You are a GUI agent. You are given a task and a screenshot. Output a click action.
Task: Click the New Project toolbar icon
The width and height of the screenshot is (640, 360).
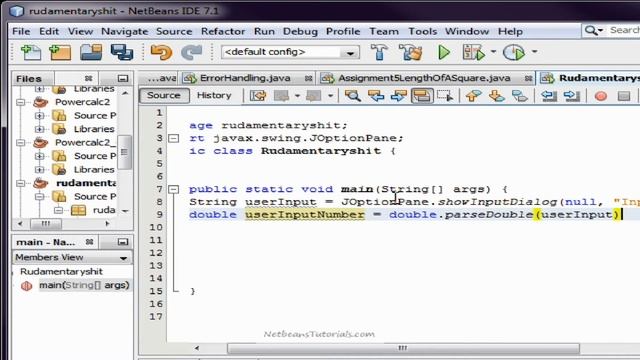click(60, 52)
